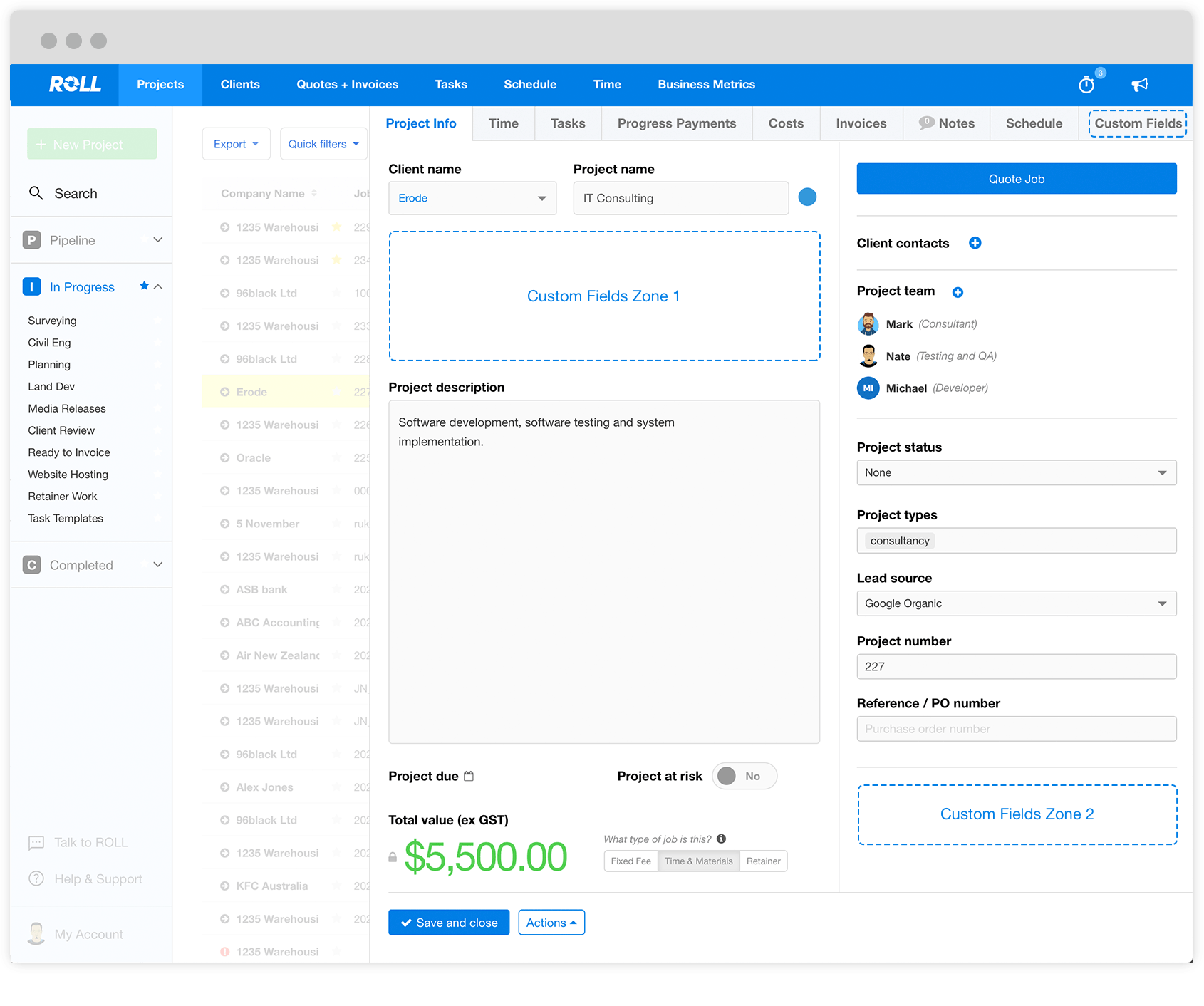Open the Project status dropdown
The width and height of the screenshot is (1204, 1006).
(1017, 472)
